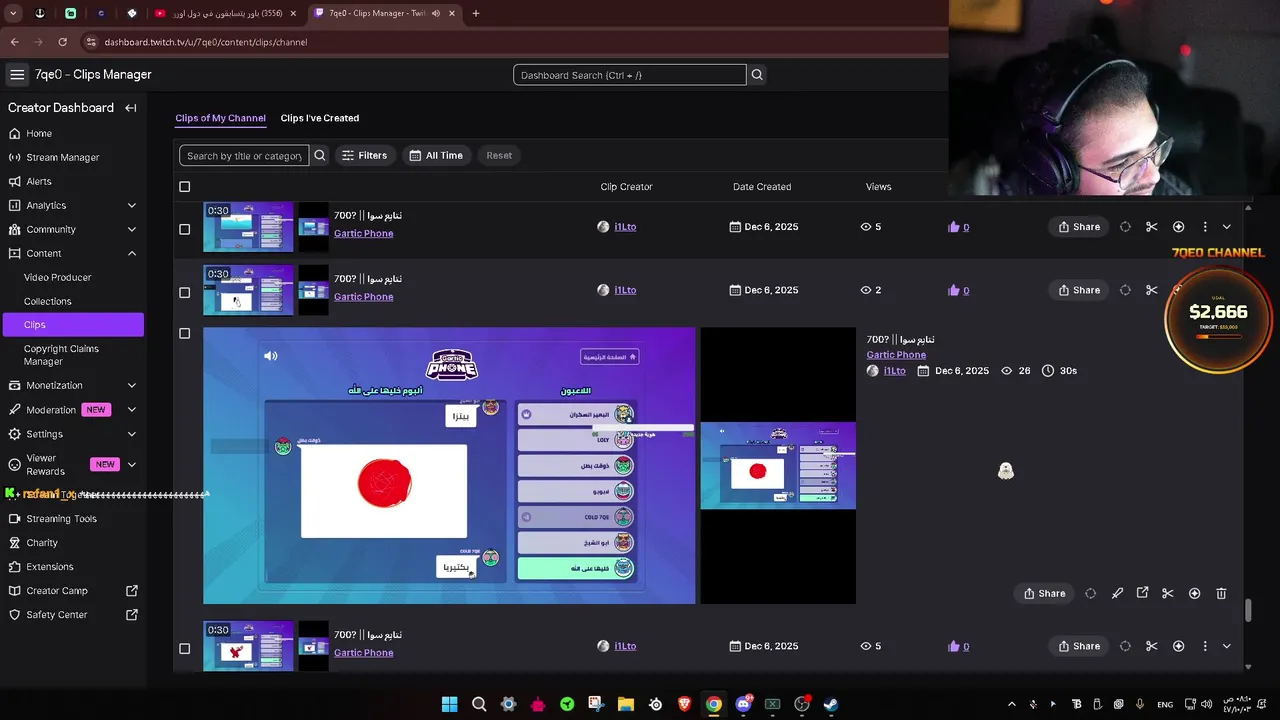Click the dashed circle icon on the expanded clip
The width and height of the screenshot is (1280, 720).
click(x=1090, y=593)
